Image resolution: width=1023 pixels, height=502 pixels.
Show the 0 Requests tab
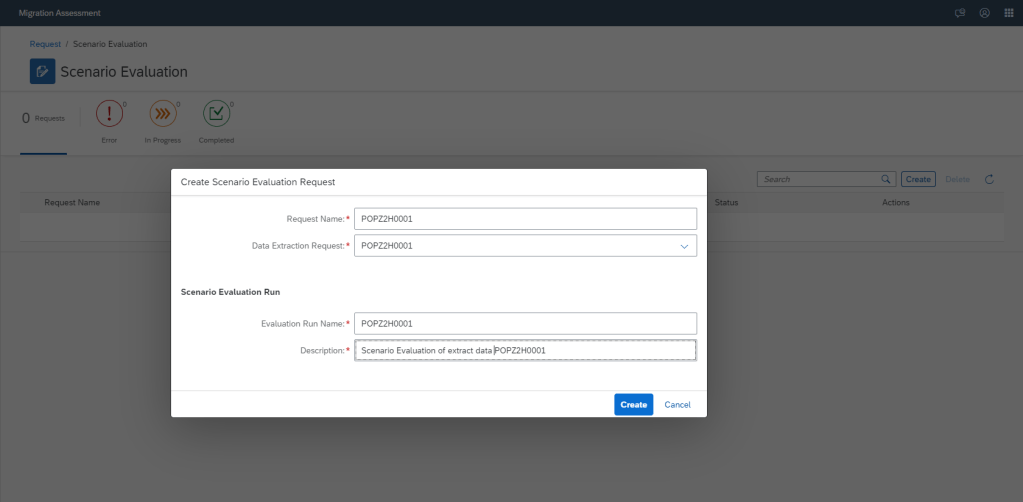click(x=43, y=119)
